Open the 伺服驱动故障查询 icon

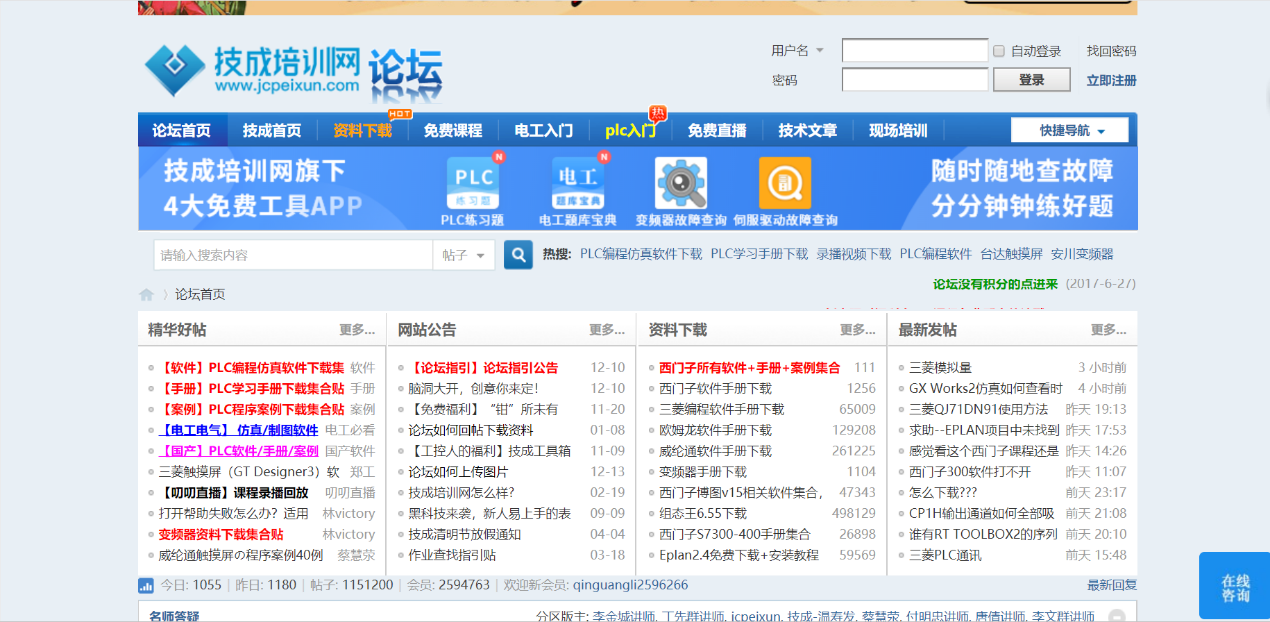tap(785, 183)
